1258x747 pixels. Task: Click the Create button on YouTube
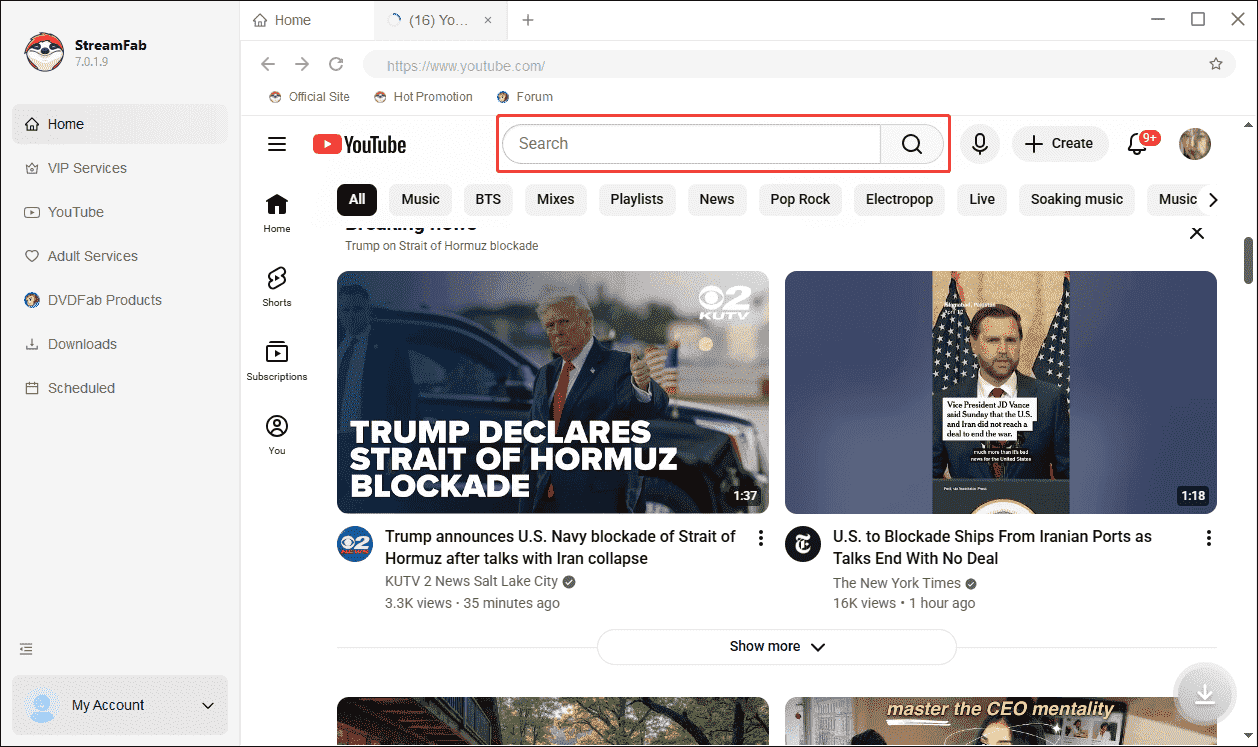point(1059,144)
